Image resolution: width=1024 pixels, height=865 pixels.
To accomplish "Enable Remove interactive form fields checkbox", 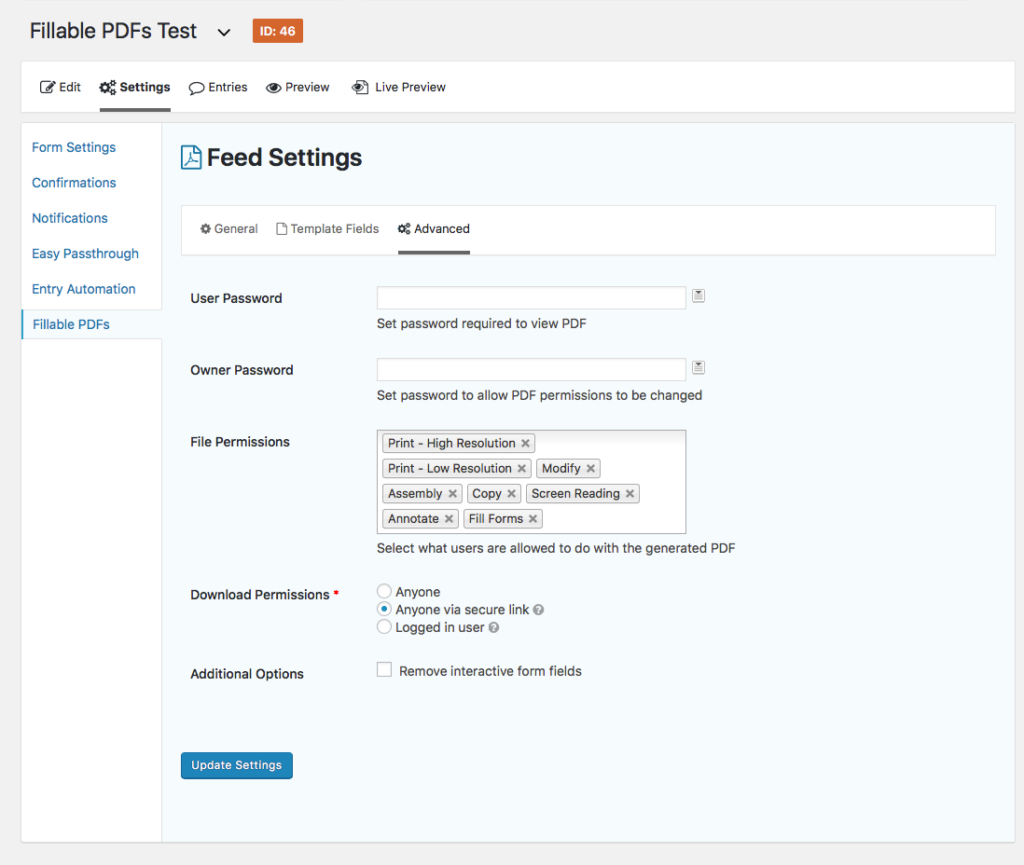I will coord(384,671).
